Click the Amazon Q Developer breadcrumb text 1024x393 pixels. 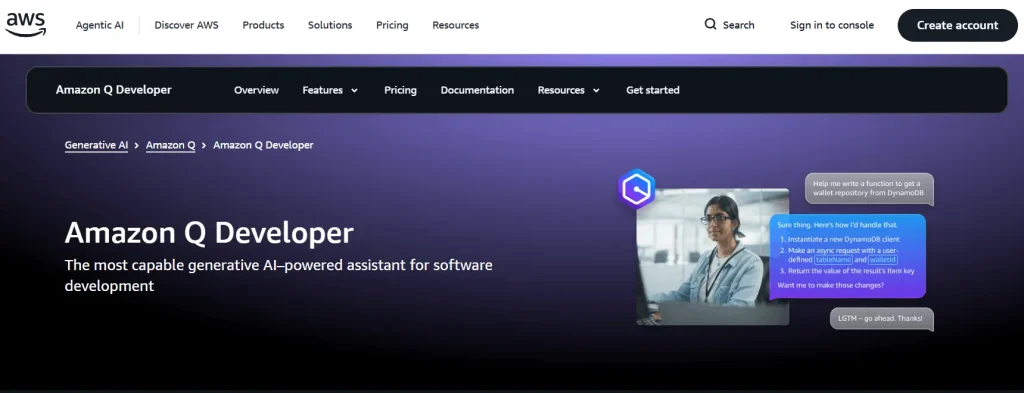coord(263,145)
